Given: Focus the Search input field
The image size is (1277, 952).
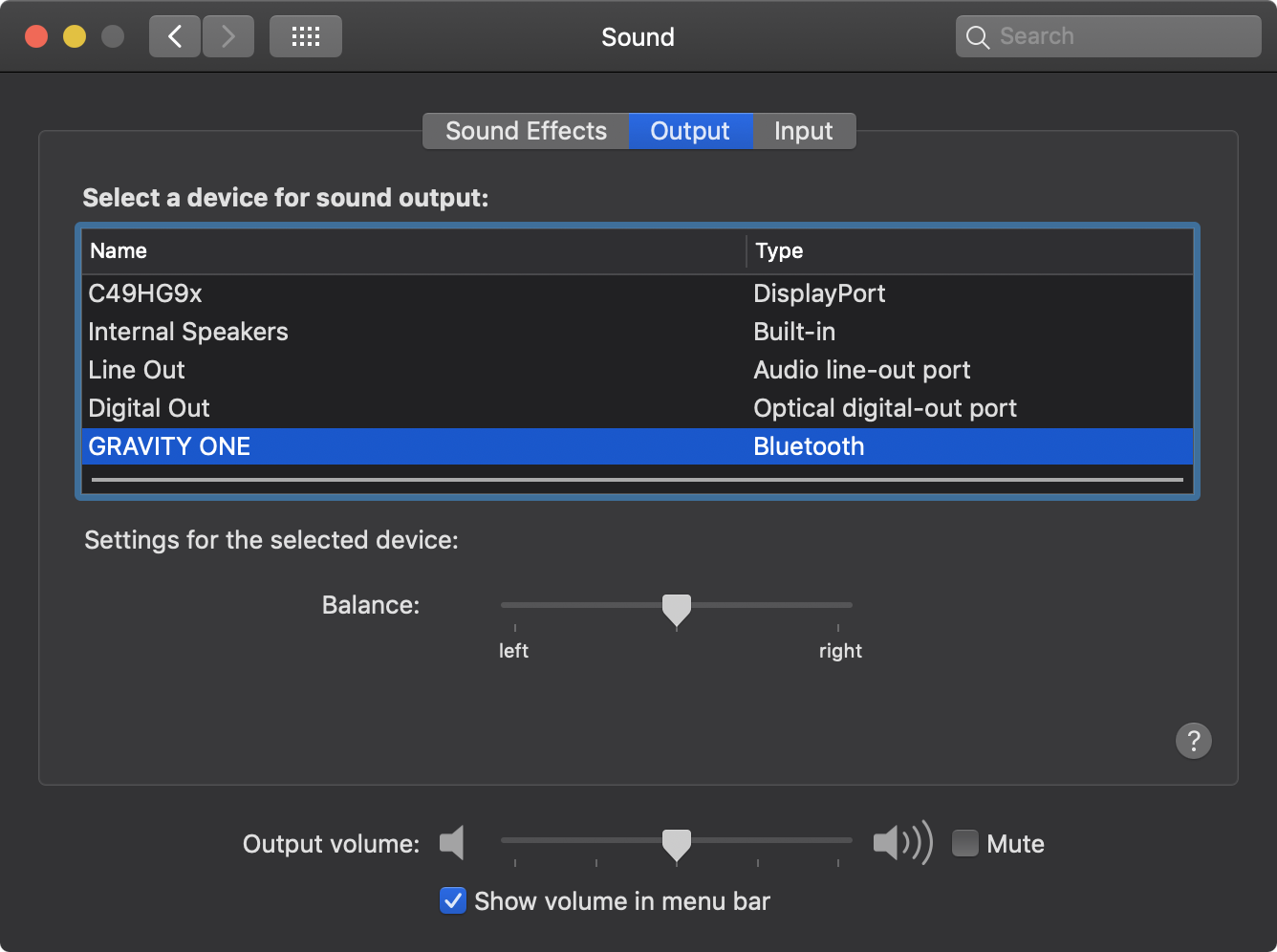Looking at the screenshot, I should pyautogui.click(x=1109, y=37).
